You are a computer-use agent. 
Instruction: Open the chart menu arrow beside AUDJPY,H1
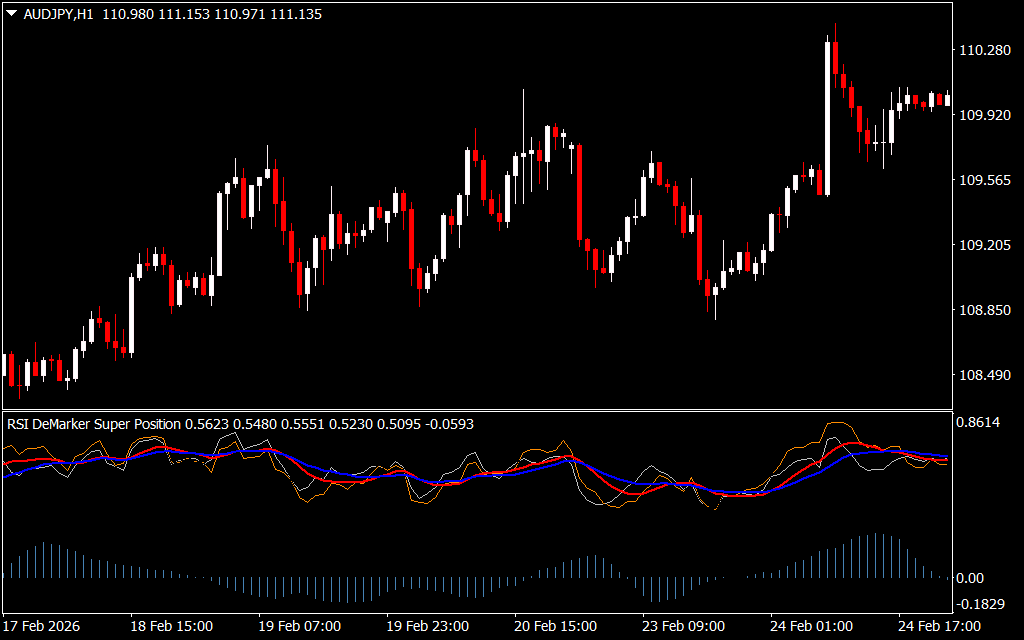pyautogui.click(x=11, y=11)
